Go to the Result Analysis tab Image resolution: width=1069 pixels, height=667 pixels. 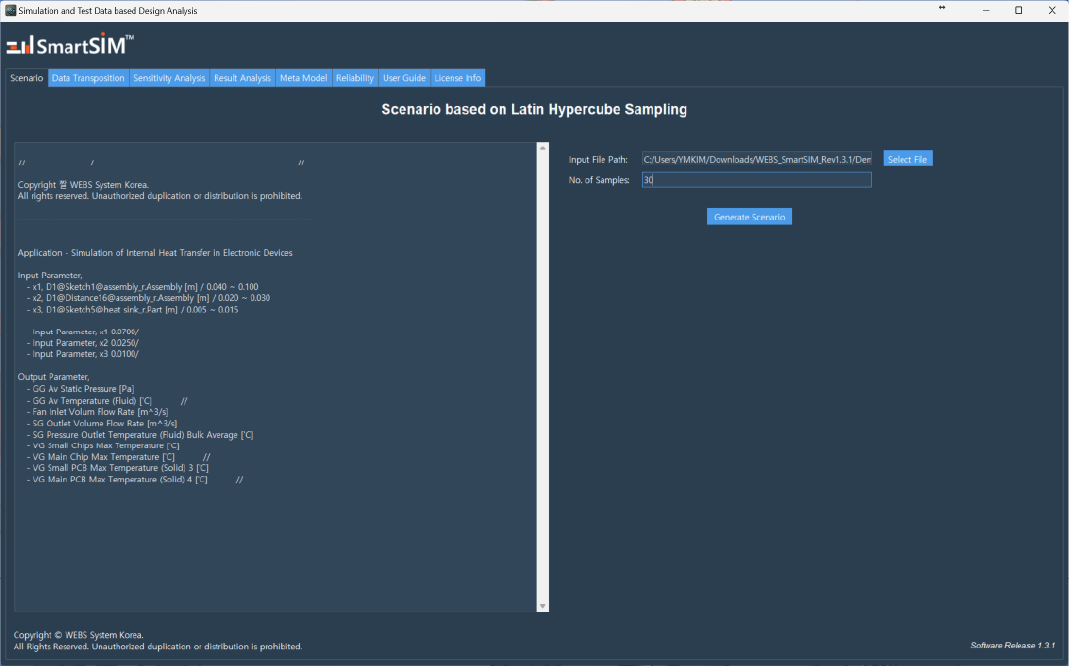point(242,78)
